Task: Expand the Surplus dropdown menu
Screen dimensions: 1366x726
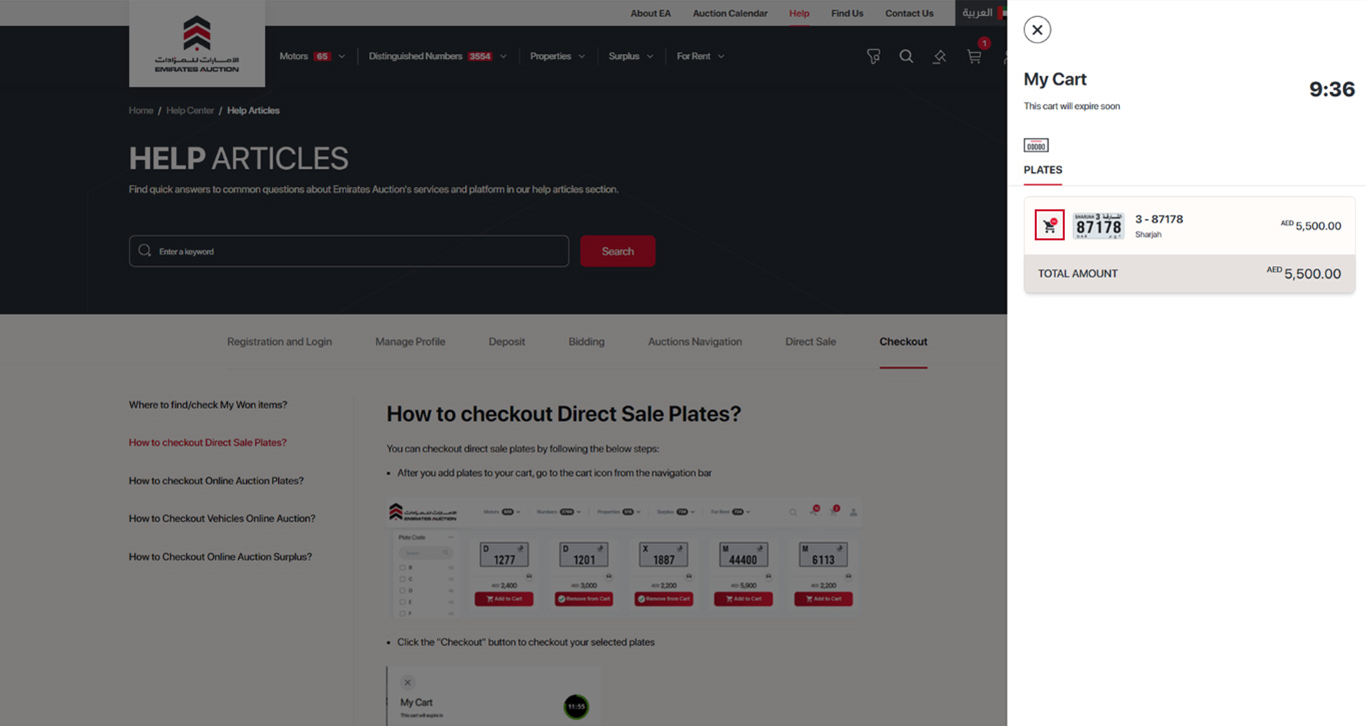Action: pyautogui.click(x=630, y=57)
